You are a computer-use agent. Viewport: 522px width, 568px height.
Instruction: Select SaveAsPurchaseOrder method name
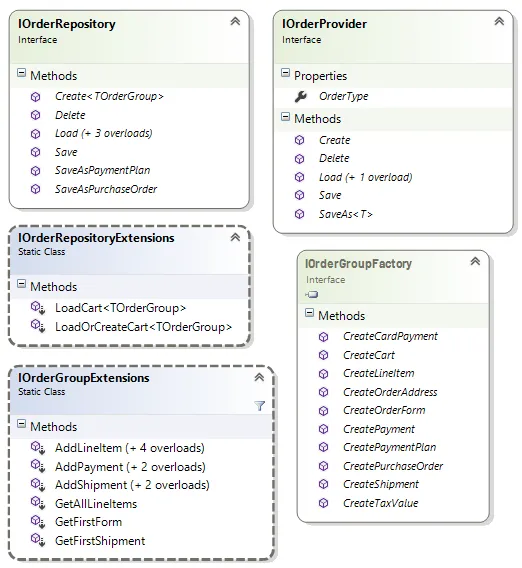click(106, 189)
